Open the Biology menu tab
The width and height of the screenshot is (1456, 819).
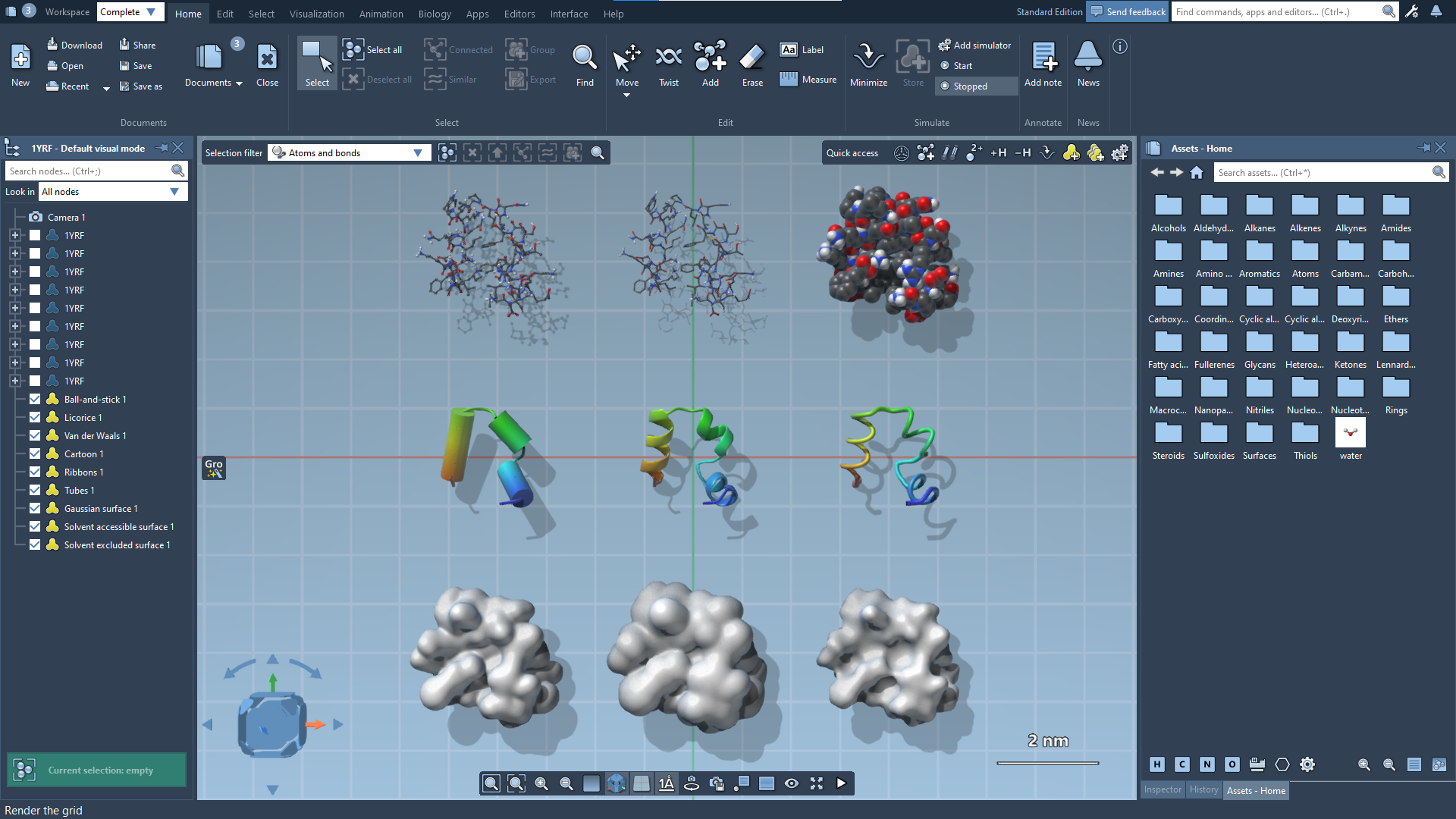[x=434, y=14]
